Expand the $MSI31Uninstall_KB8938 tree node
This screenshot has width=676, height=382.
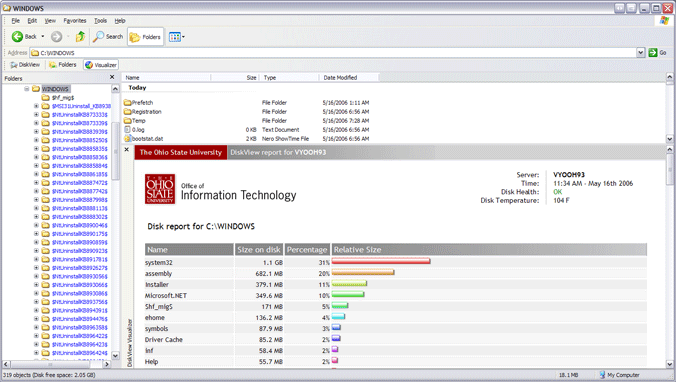tap(36, 106)
